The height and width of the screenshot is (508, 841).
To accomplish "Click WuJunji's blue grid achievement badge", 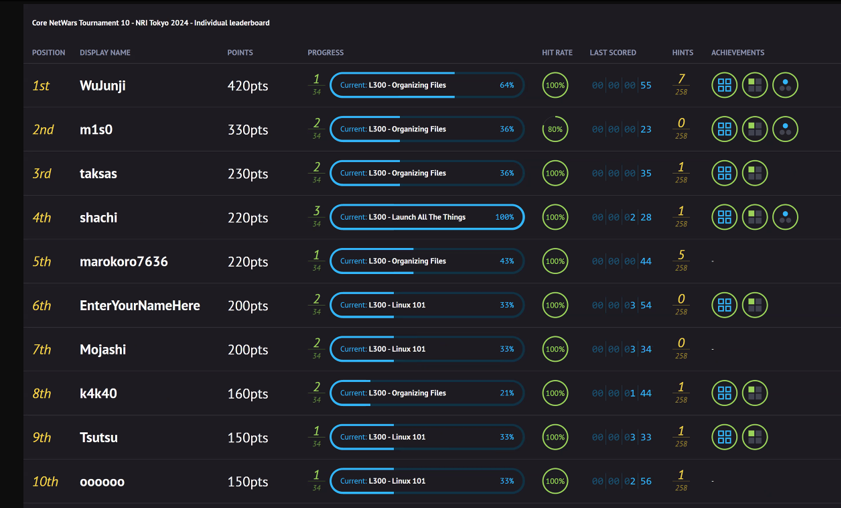I will (x=724, y=86).
